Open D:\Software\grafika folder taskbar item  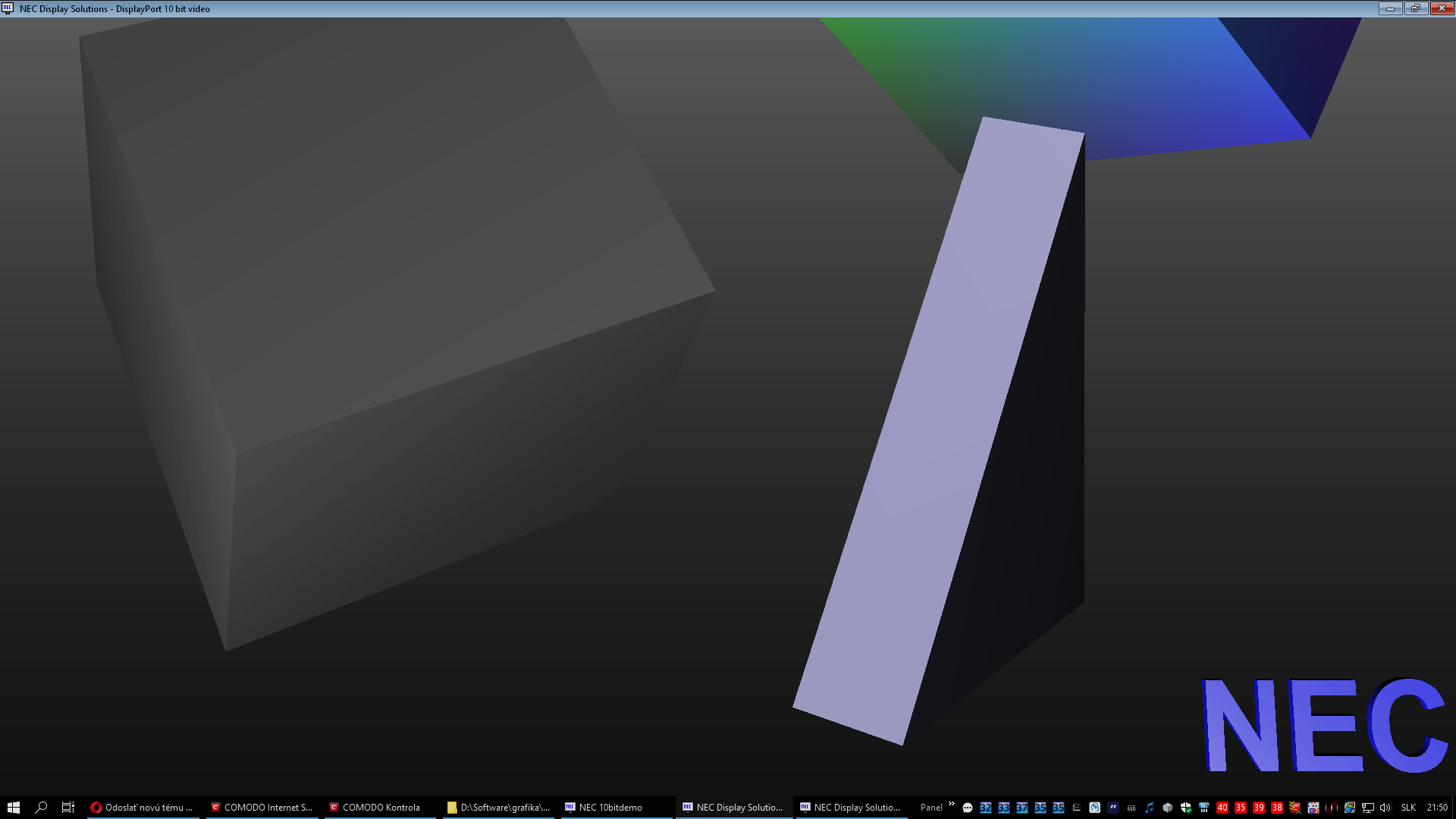pos(498,808)
